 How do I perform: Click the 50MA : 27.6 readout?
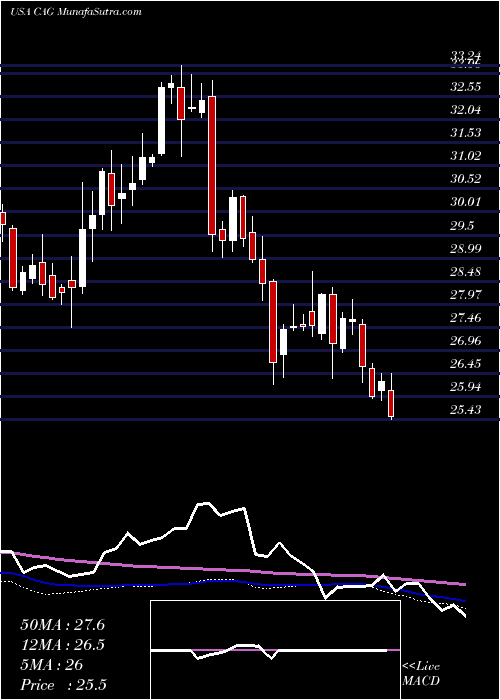[x=62, y=625]
